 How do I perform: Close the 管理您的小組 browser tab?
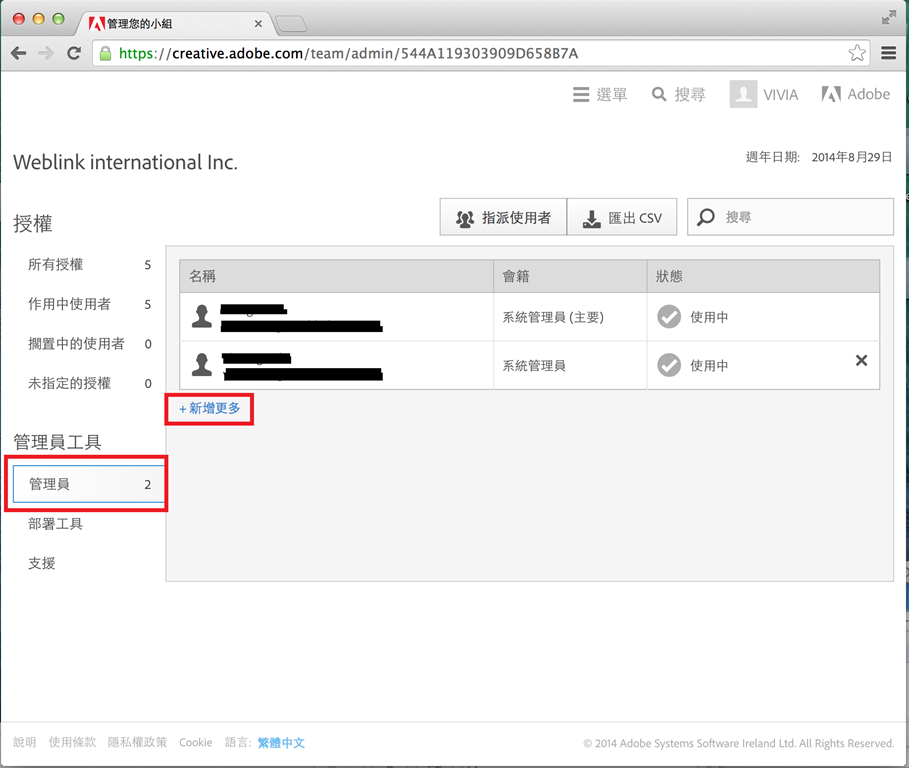258,24
